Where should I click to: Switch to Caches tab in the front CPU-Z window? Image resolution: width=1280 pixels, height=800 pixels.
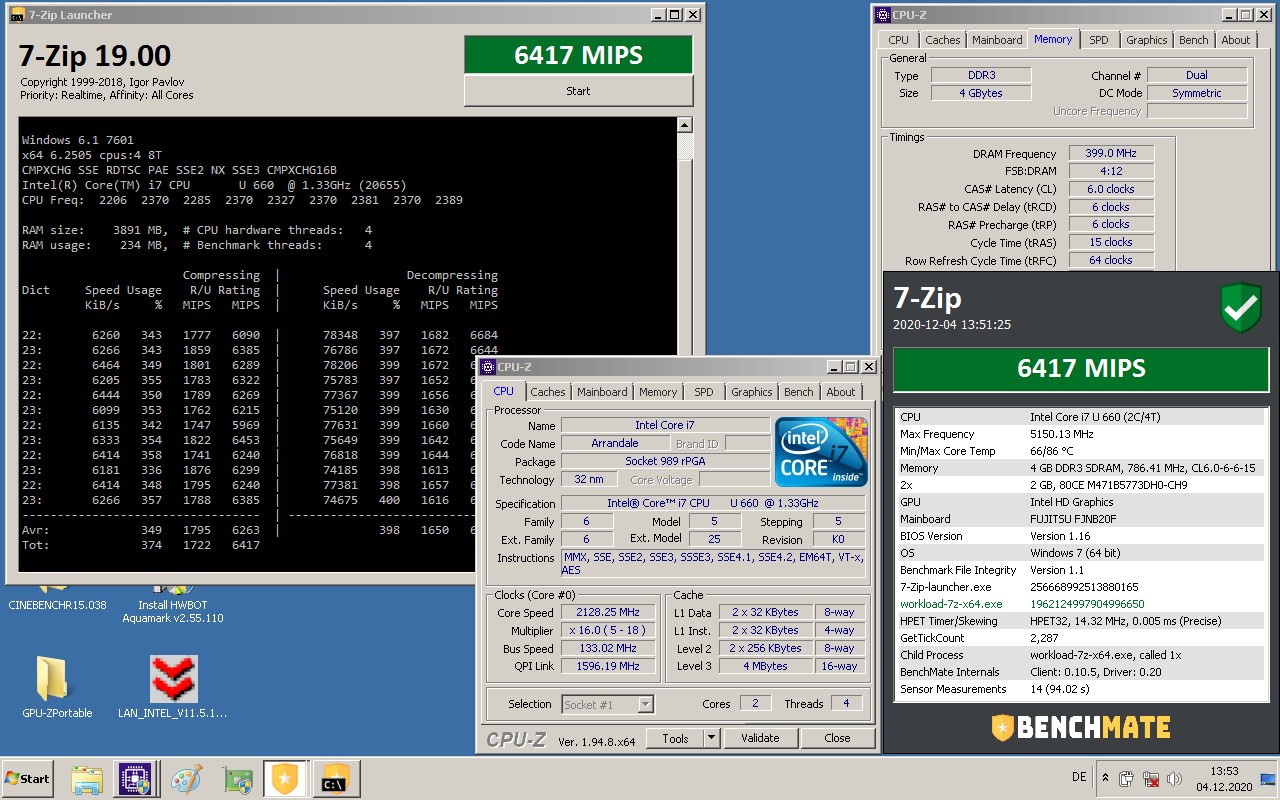(548, 392)
